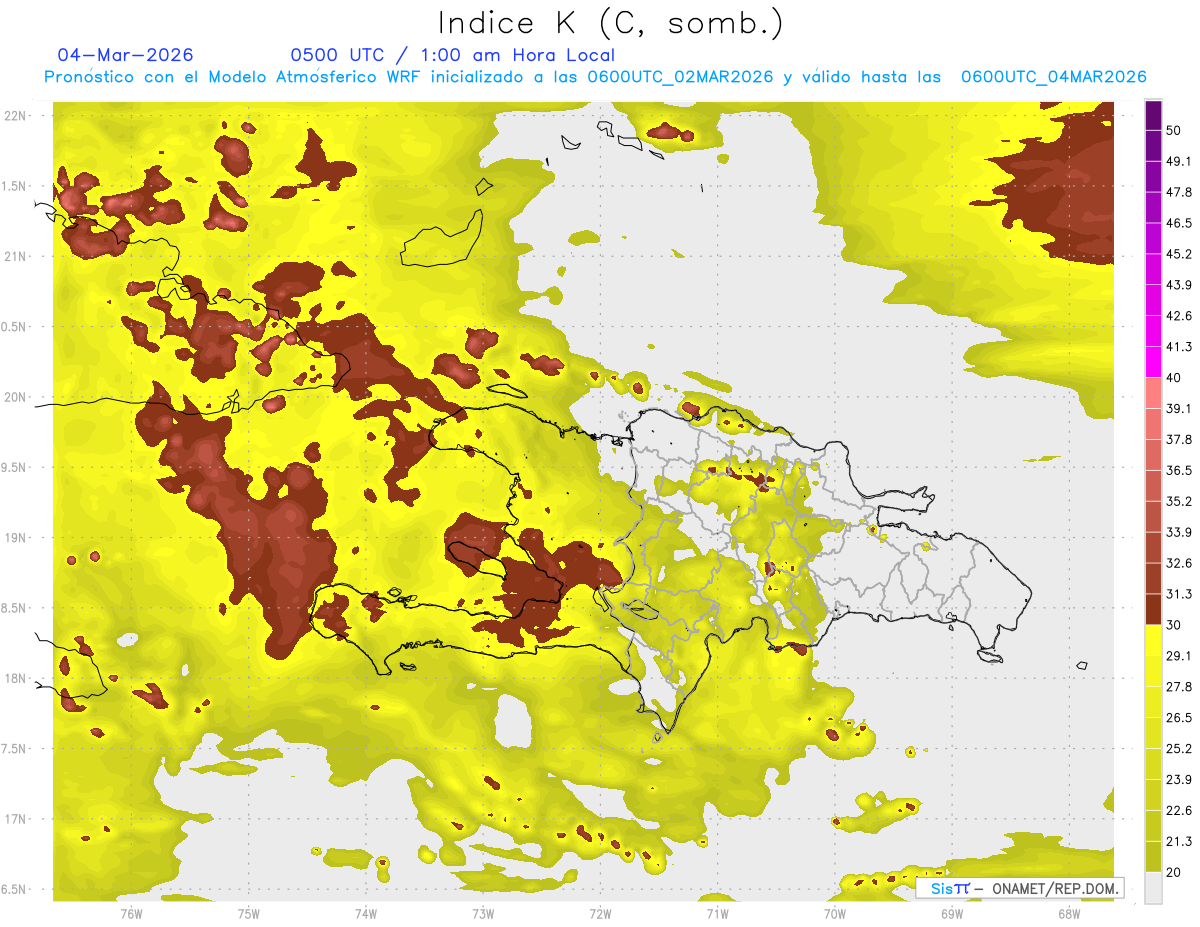
Task: Click the bright yellow swatch between 30 and 29.1
Action: [1153, 640]
